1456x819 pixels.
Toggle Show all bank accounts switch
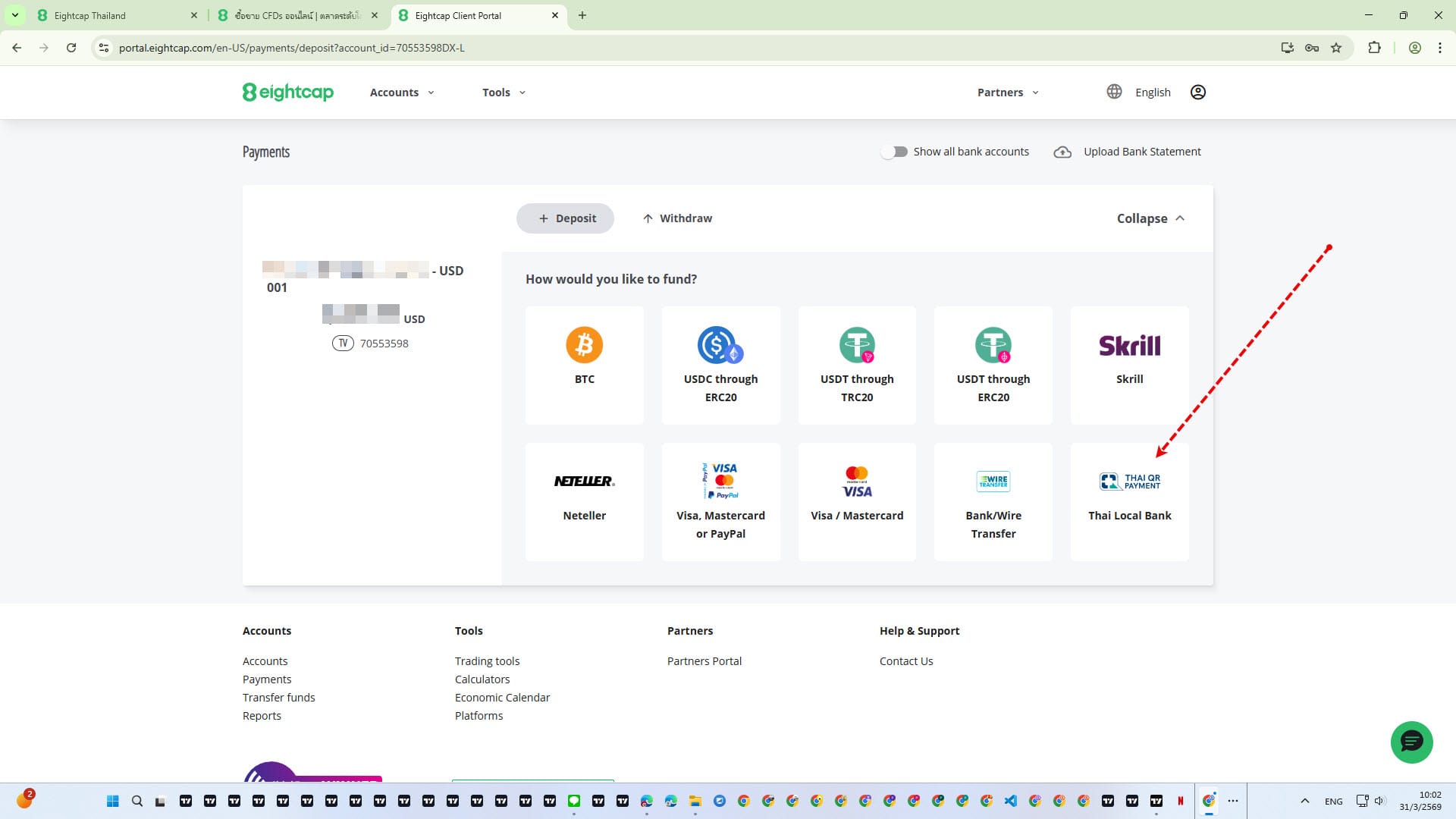click(895, 152)
